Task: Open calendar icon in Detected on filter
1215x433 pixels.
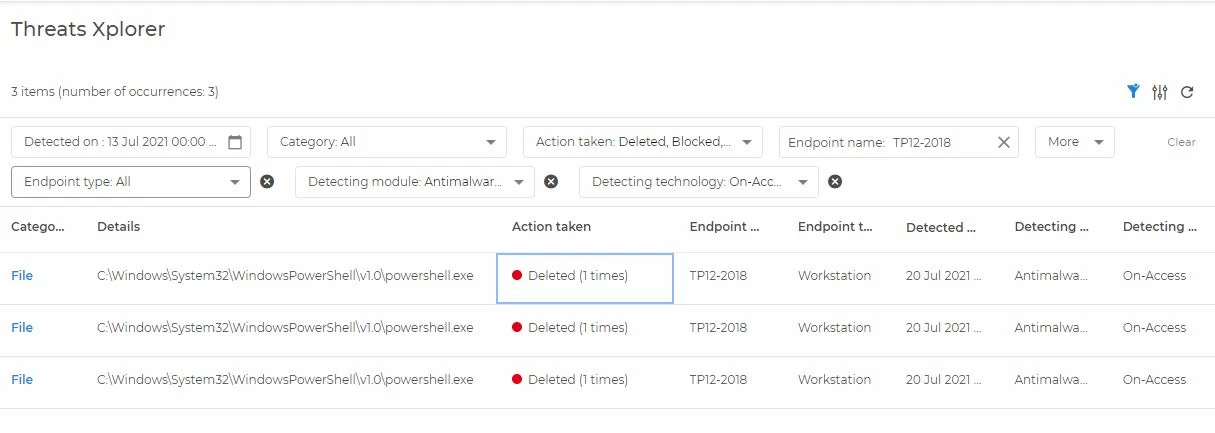Action: click(235, 142)
